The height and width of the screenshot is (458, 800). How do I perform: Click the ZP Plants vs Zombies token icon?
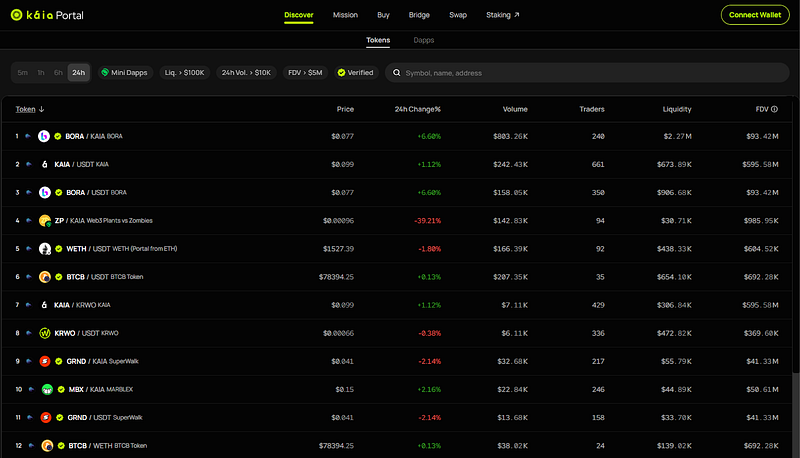click(45, 220)
